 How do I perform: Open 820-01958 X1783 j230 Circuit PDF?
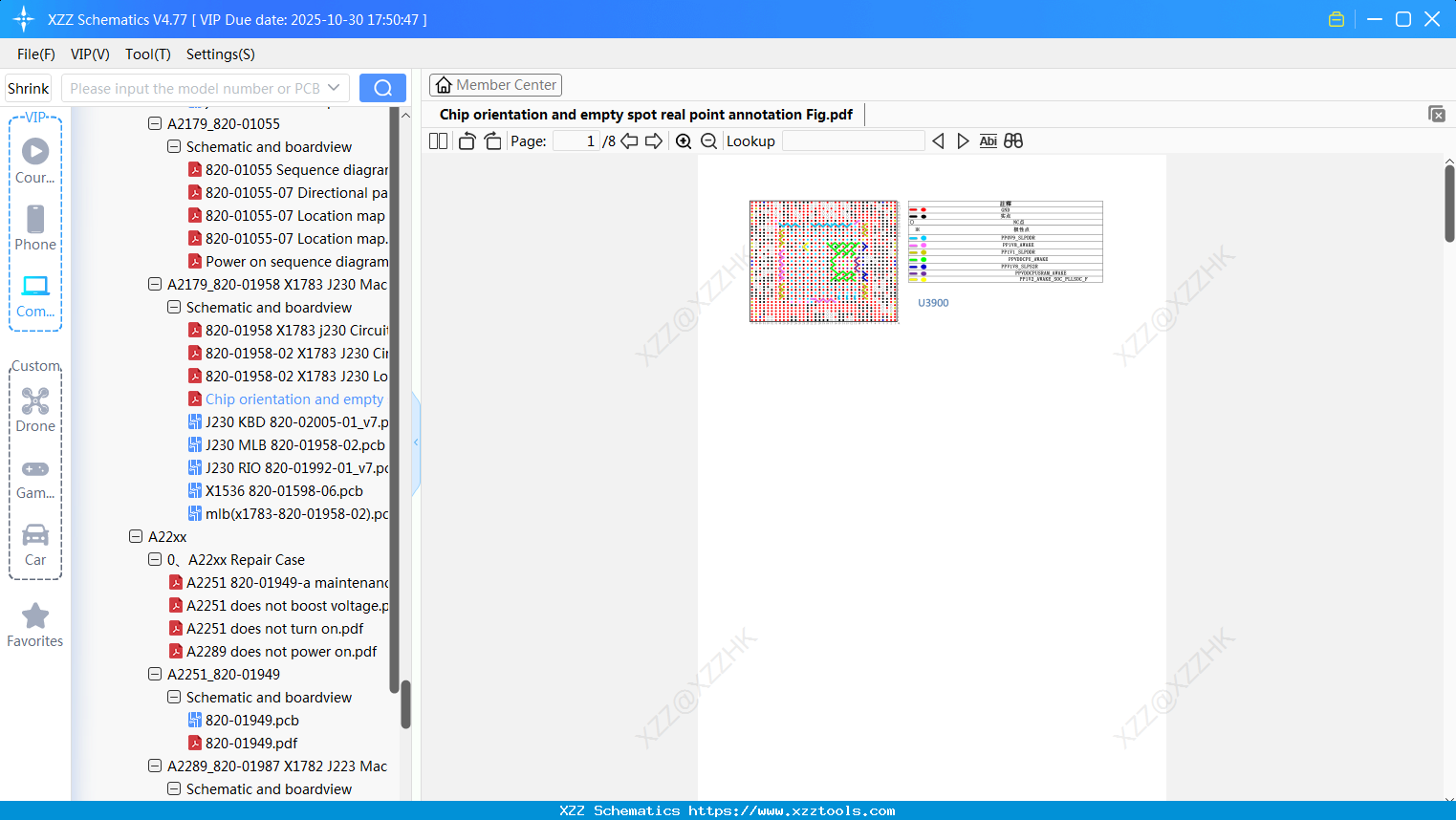click(x=288, y=330)
